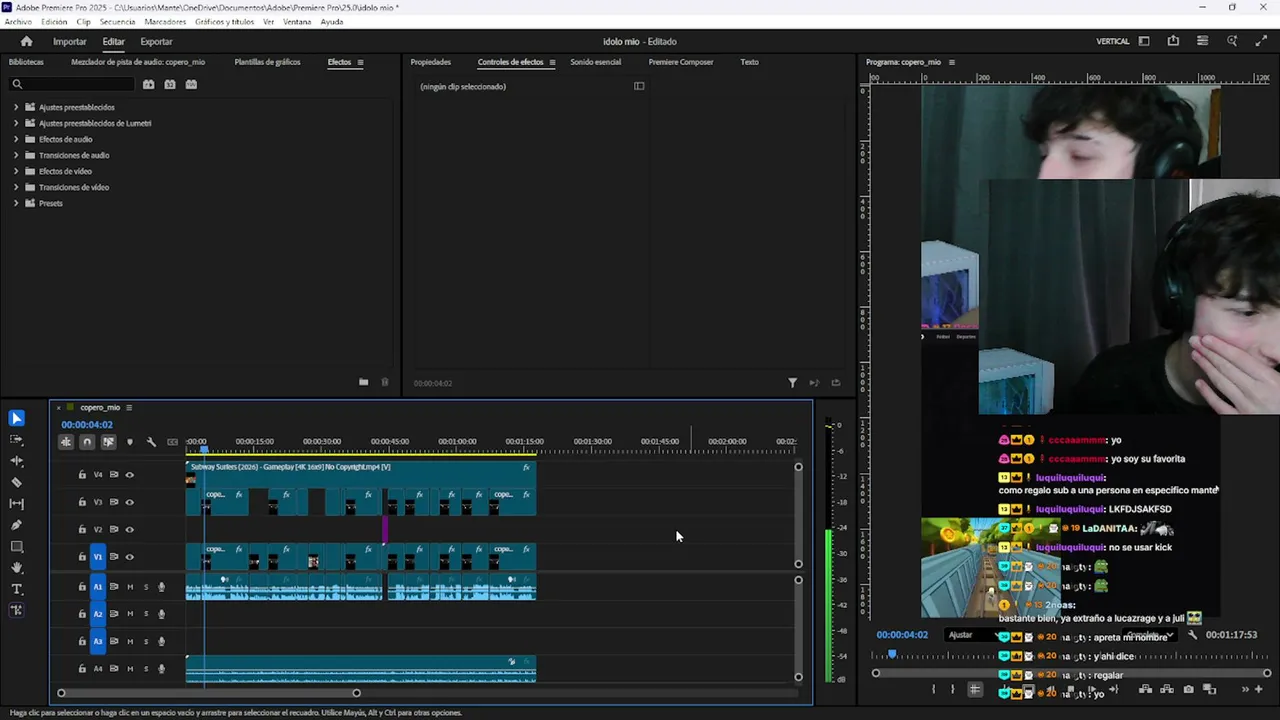Select the Track Select Forward tool

(17, 440)
